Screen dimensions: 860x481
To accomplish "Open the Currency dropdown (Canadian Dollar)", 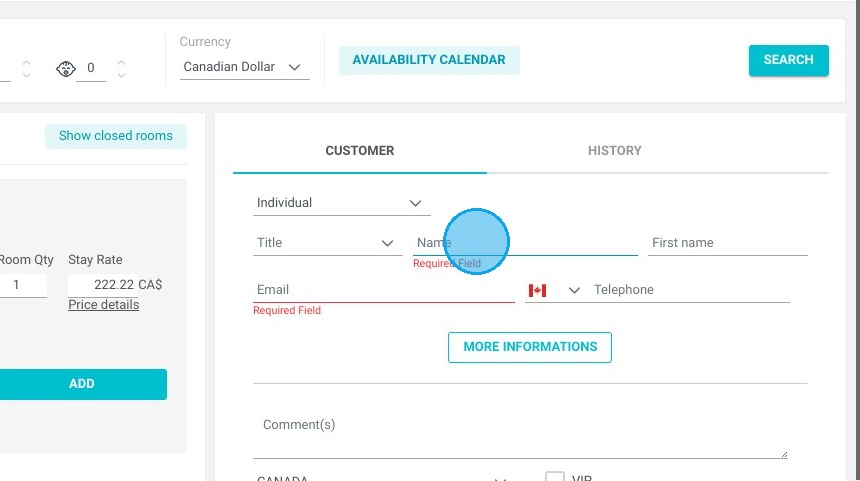I will click(x=245, y=67).
